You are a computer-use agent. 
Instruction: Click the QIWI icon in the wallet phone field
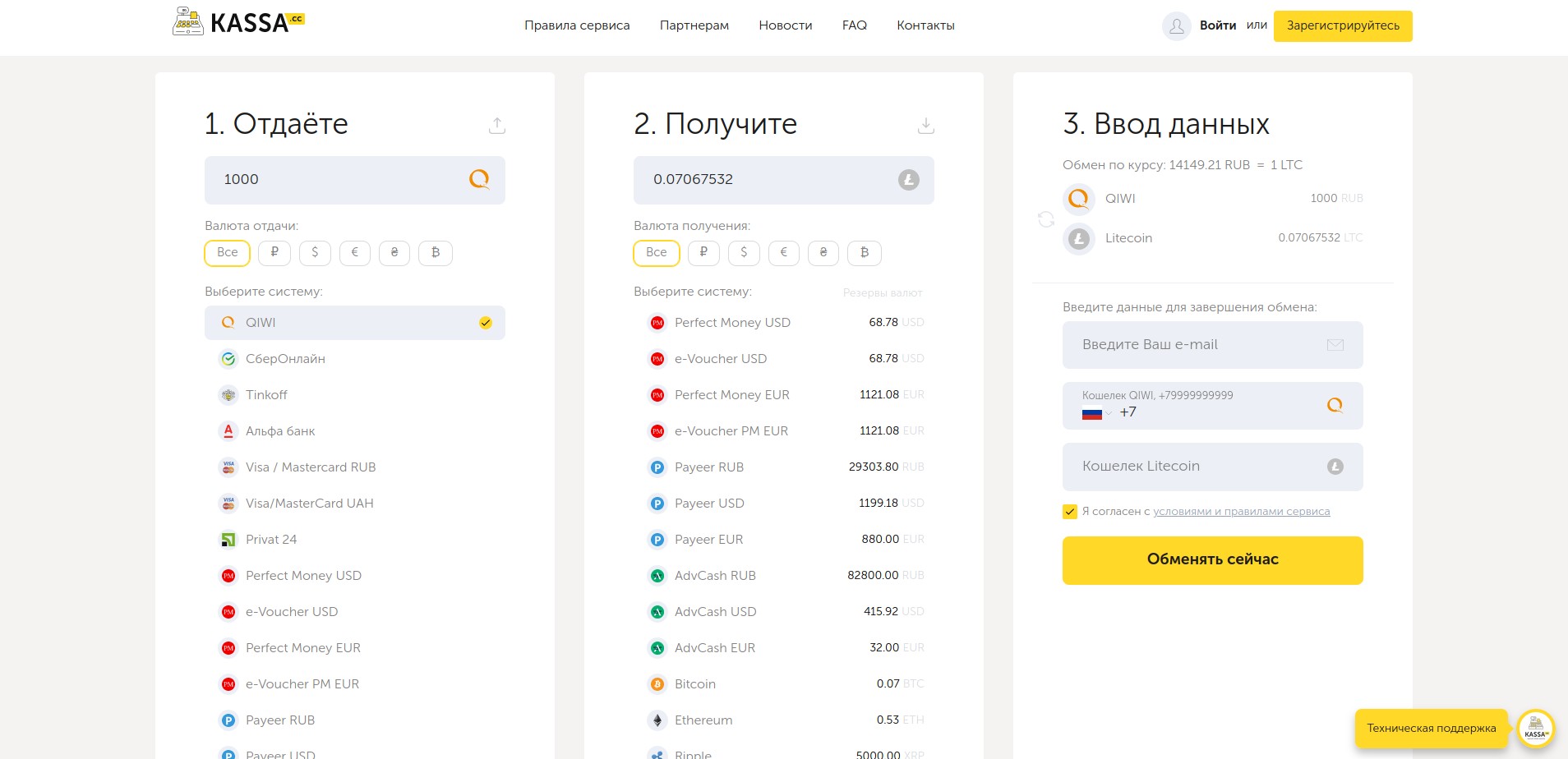(x=1335, y=405)
